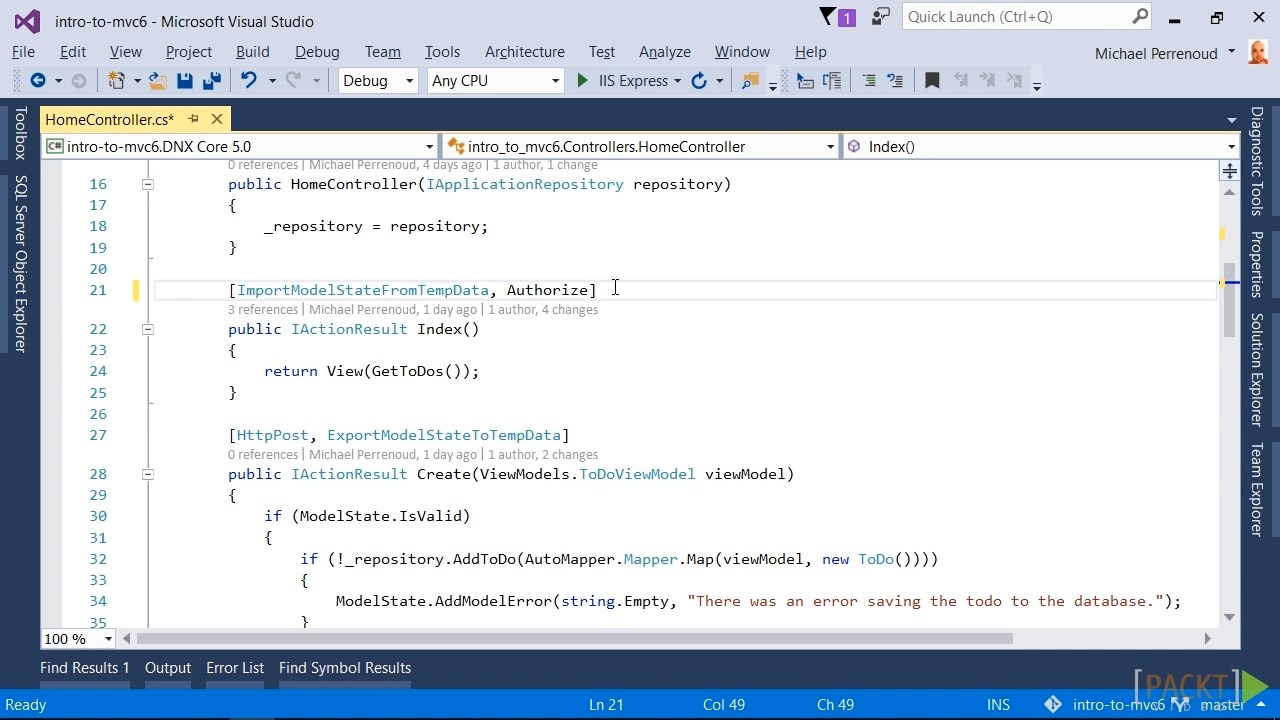Open the Solution Explorer side tab
The width and height of the screenshot is (1280, 720).
pyautogui.click(x=1257, y=370)
